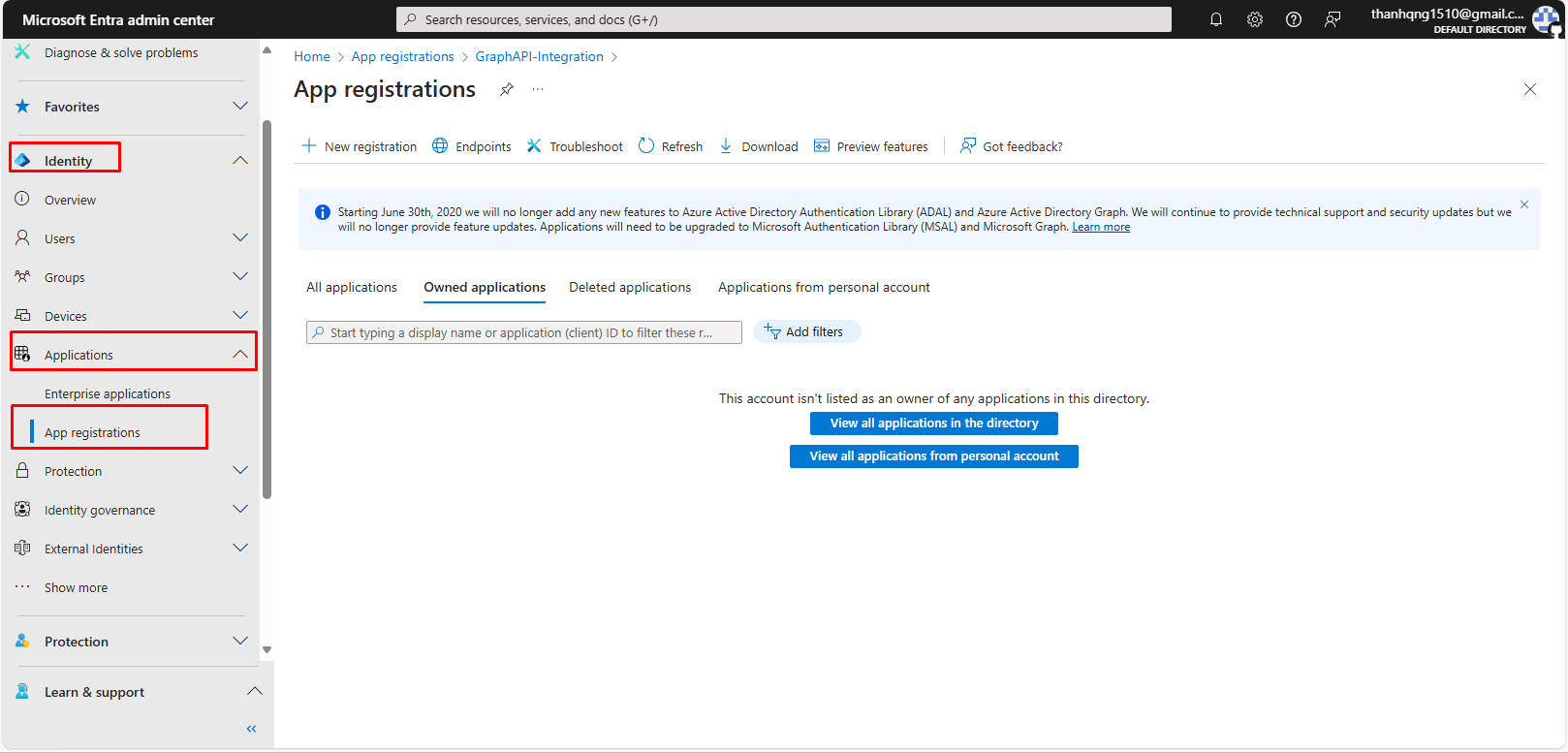Collapse the Learn & support chevron
Viewport: 1568px width, 753px height.
pos(255,691)
